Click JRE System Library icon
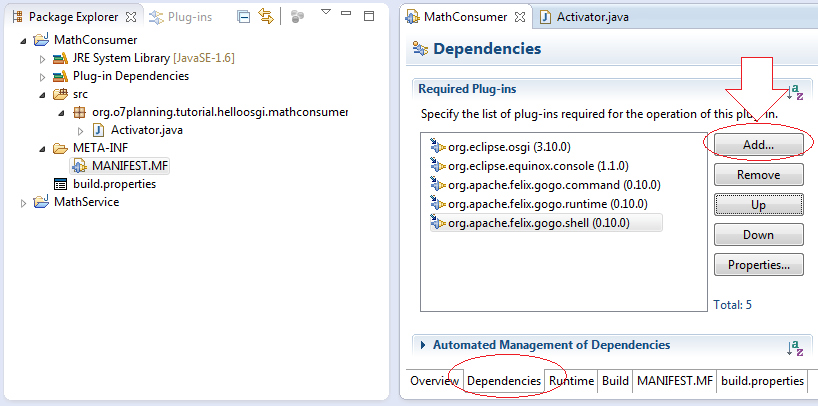This screenshot has width=818, height=406. [61, 58]
